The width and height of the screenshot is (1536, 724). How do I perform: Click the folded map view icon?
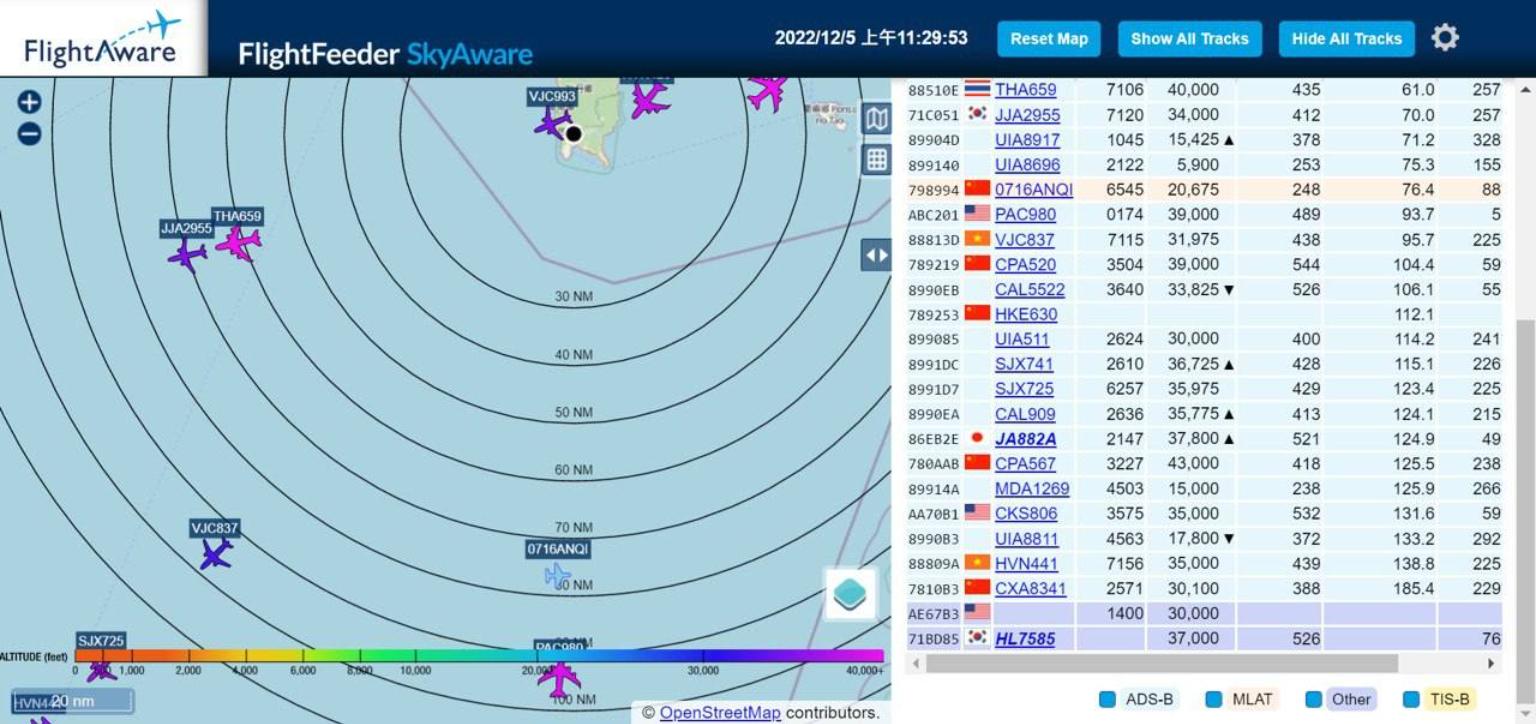click(x=876, y=119)
